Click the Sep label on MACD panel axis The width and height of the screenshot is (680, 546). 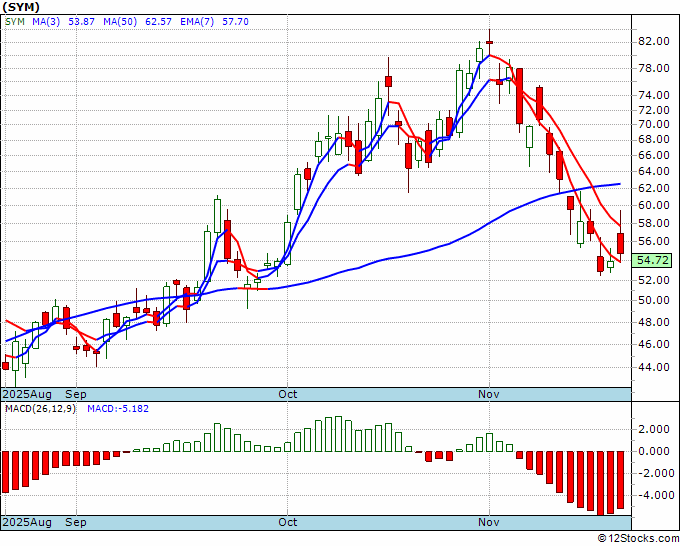click(76, 522)
